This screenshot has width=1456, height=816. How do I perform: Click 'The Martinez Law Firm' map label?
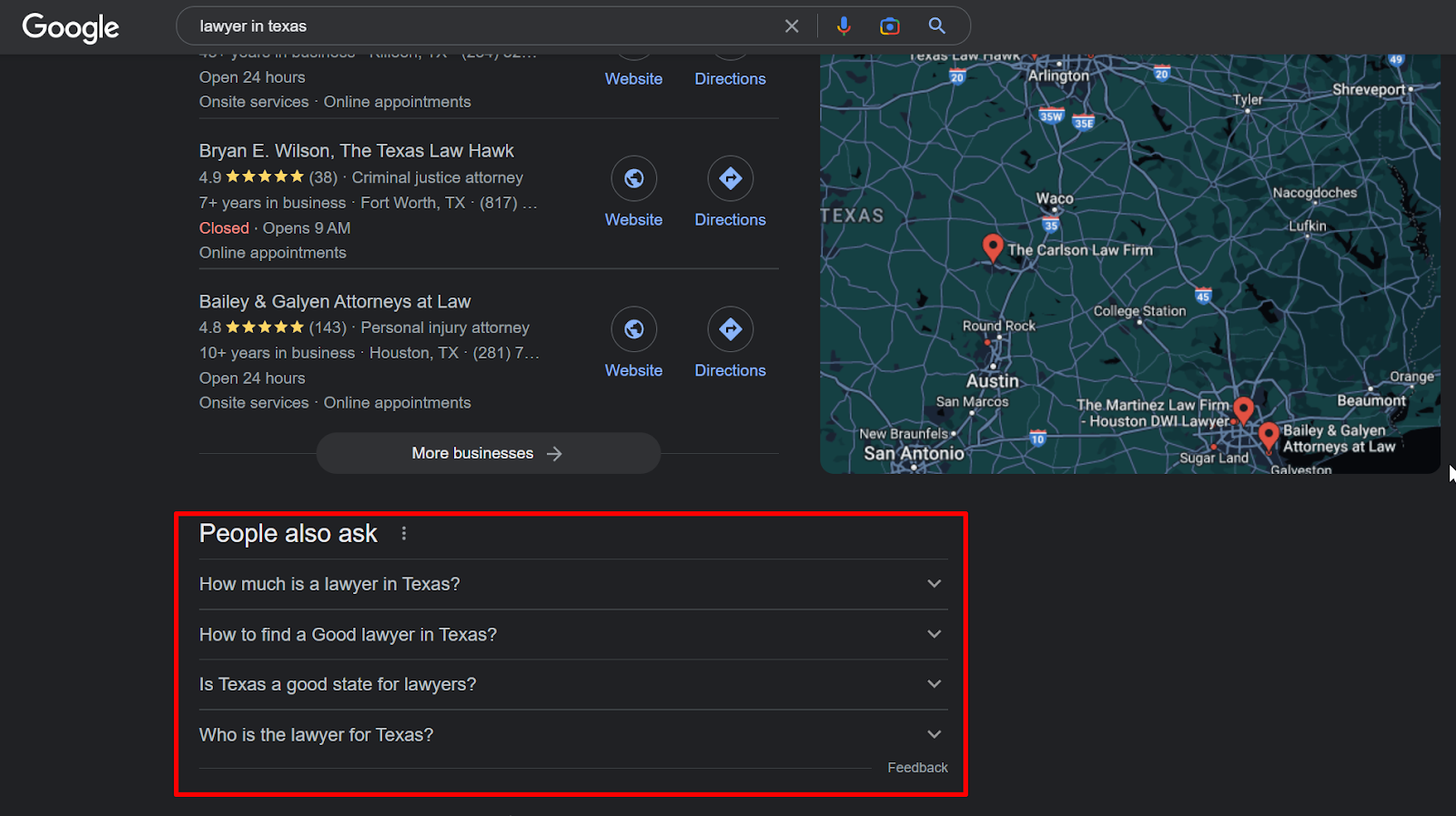click(x=1153, y=413)
